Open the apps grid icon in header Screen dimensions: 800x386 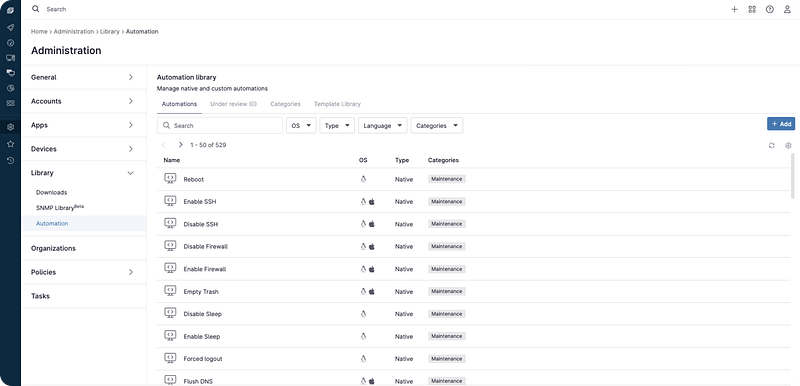752,9
